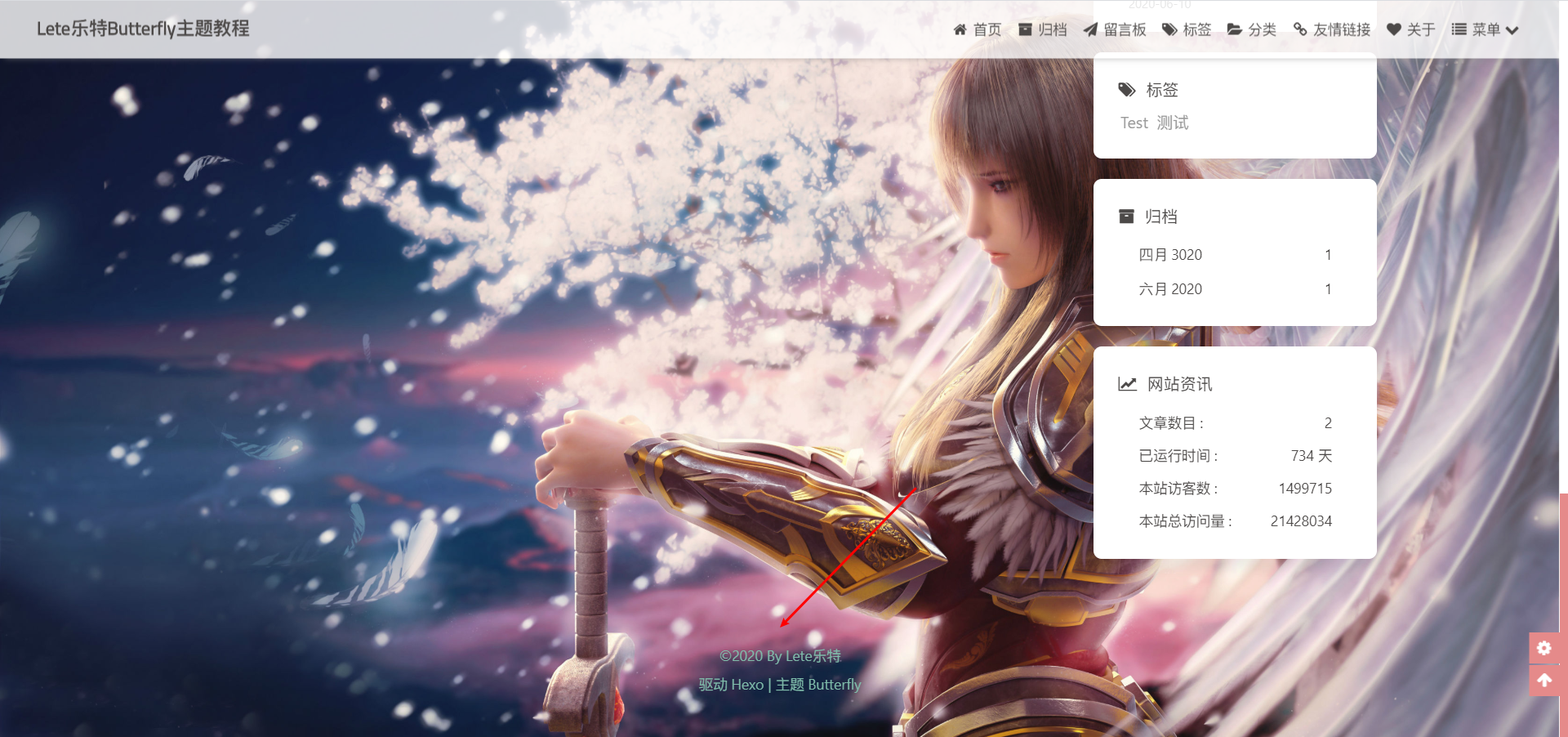The image size is (1568, 737).
Task: Click the list icon beside 菜单
Action: tap(1459, 29)
